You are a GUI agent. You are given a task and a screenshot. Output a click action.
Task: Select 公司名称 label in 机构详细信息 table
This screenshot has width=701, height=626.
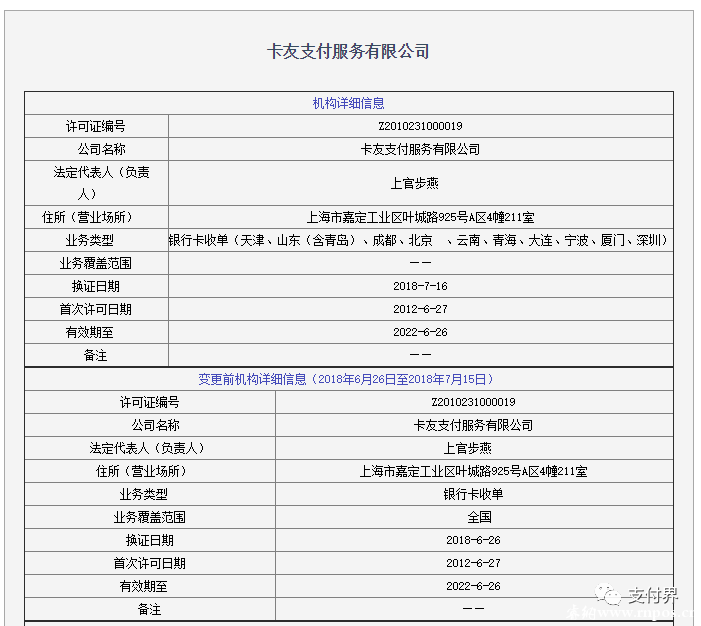(x=101, y=149)
